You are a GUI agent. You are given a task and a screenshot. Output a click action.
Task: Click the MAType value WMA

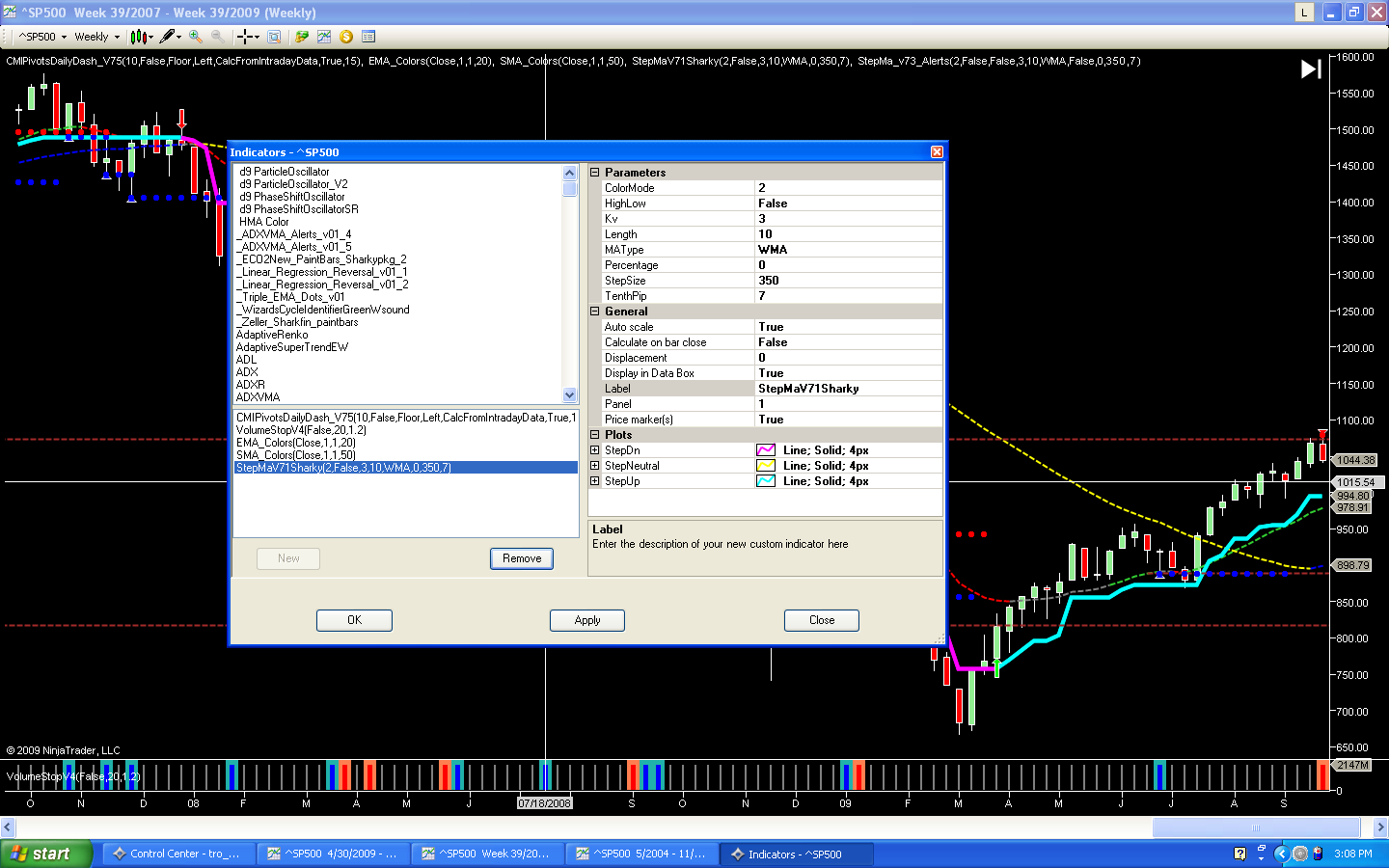(x=848, y=250)
